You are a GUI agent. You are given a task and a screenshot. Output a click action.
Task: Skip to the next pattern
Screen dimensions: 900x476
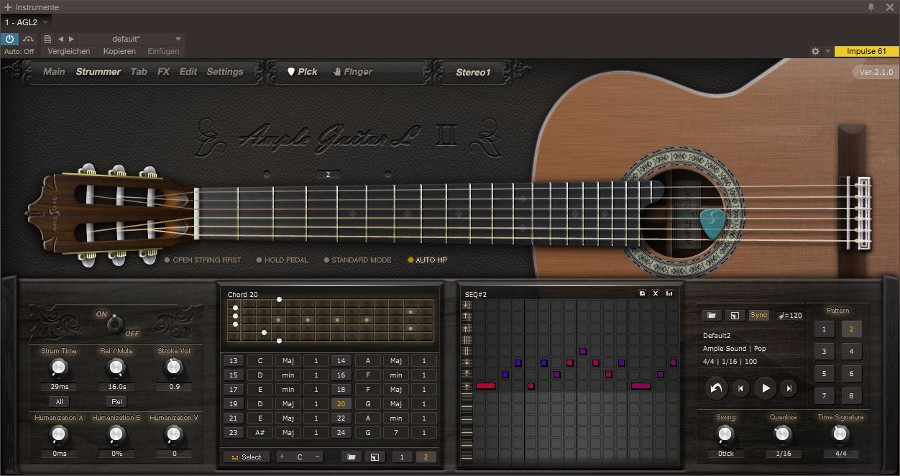coord(789,389)
